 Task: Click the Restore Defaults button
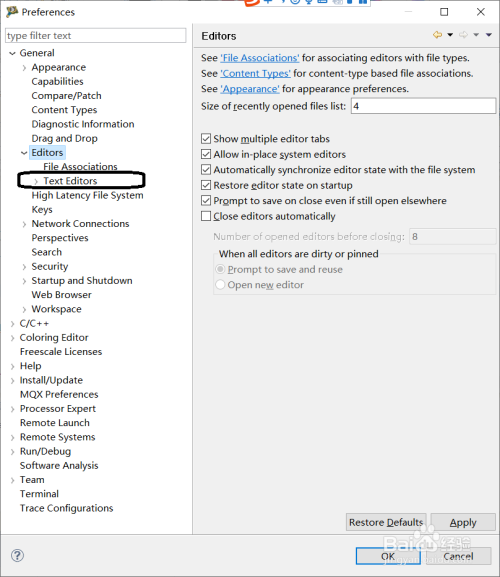[386, 522]
